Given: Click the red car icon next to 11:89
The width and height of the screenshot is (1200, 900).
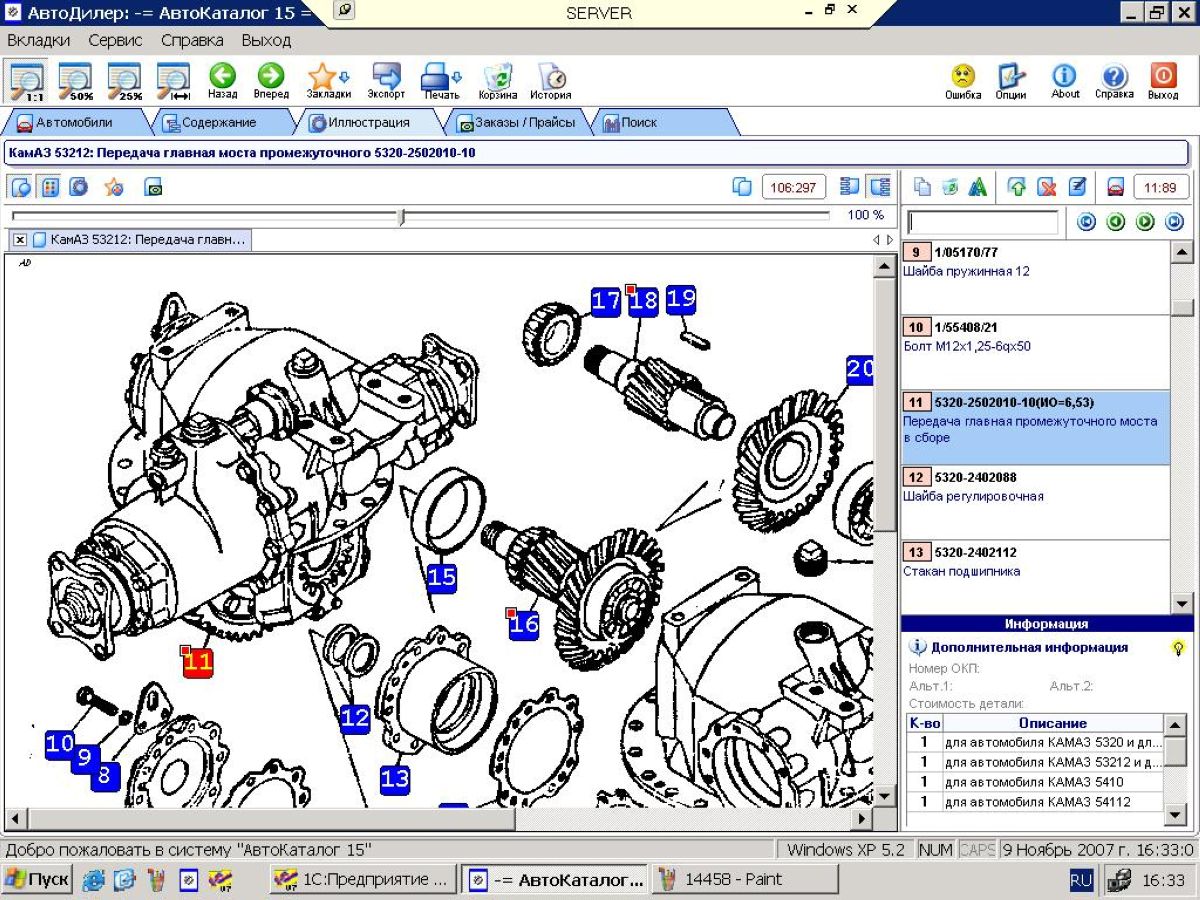Looking at the screenshot, I should pos(1116,186).
